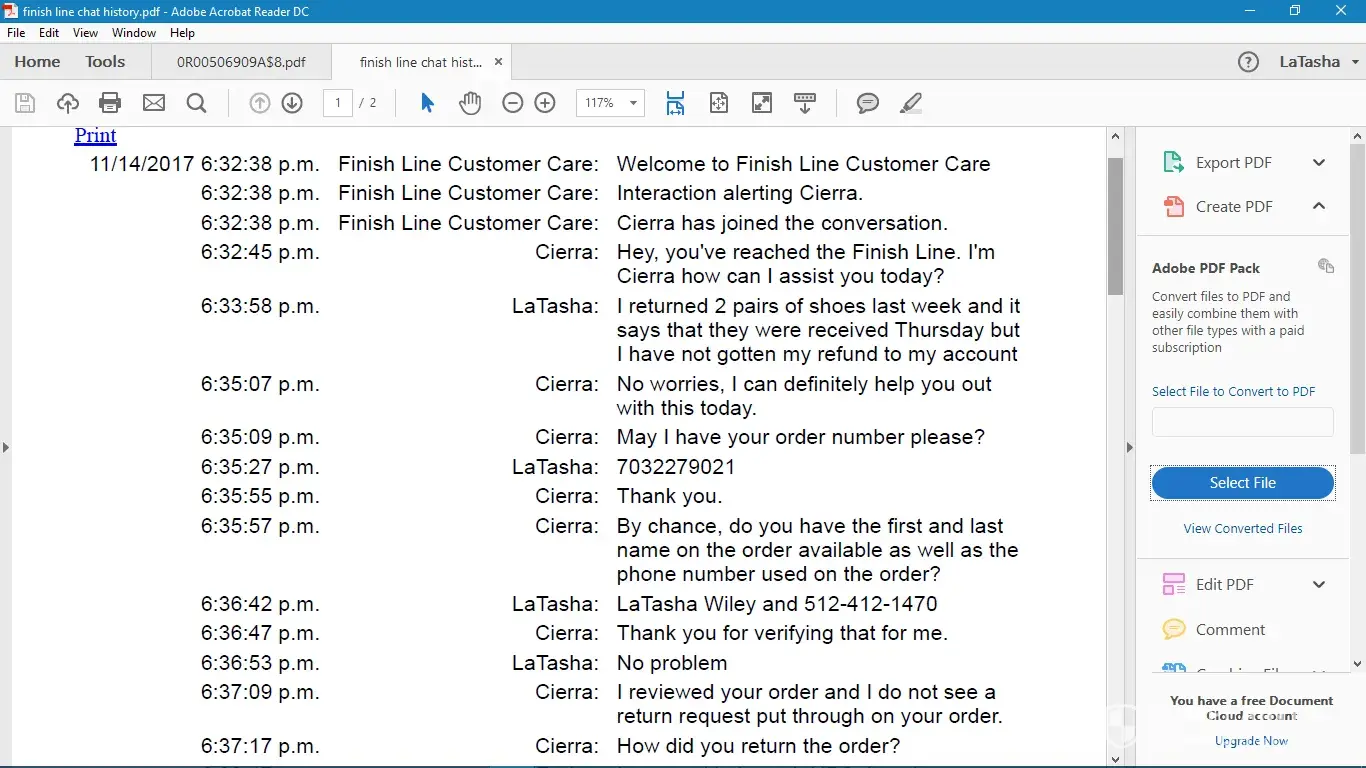Click the text 'How did you return the order?'
Screen dimensions: 1366x768
pos(758,746)
